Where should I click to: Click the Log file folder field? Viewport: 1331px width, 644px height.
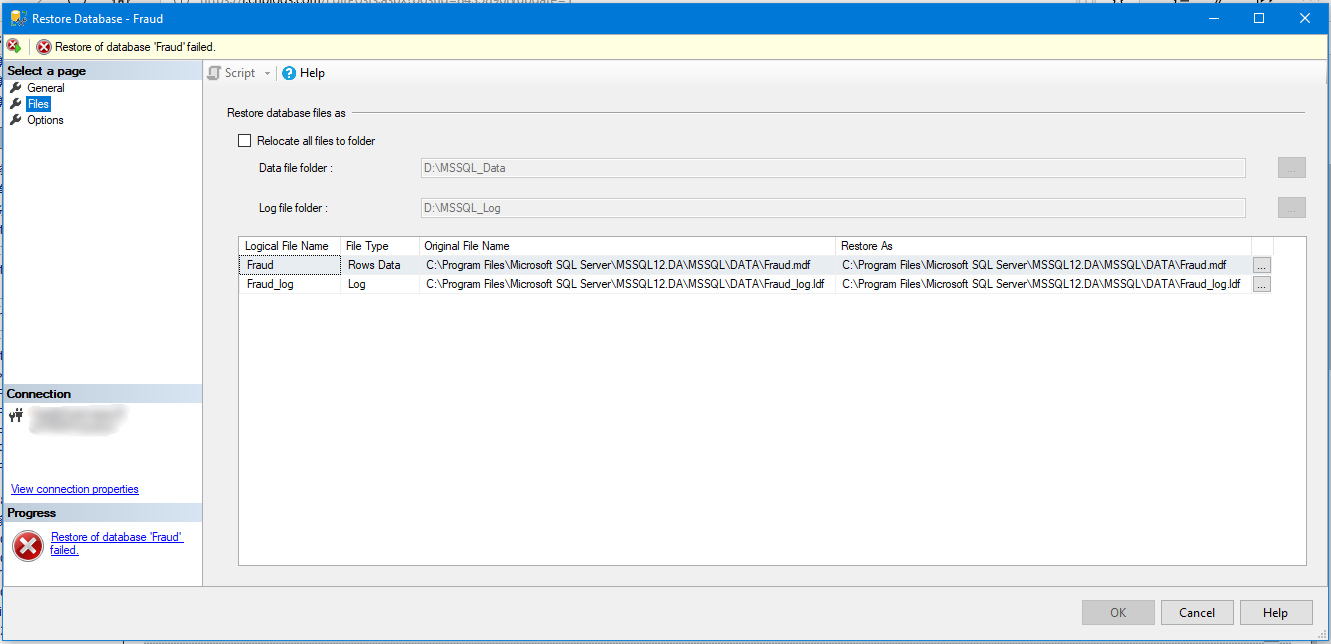[833, 208]
